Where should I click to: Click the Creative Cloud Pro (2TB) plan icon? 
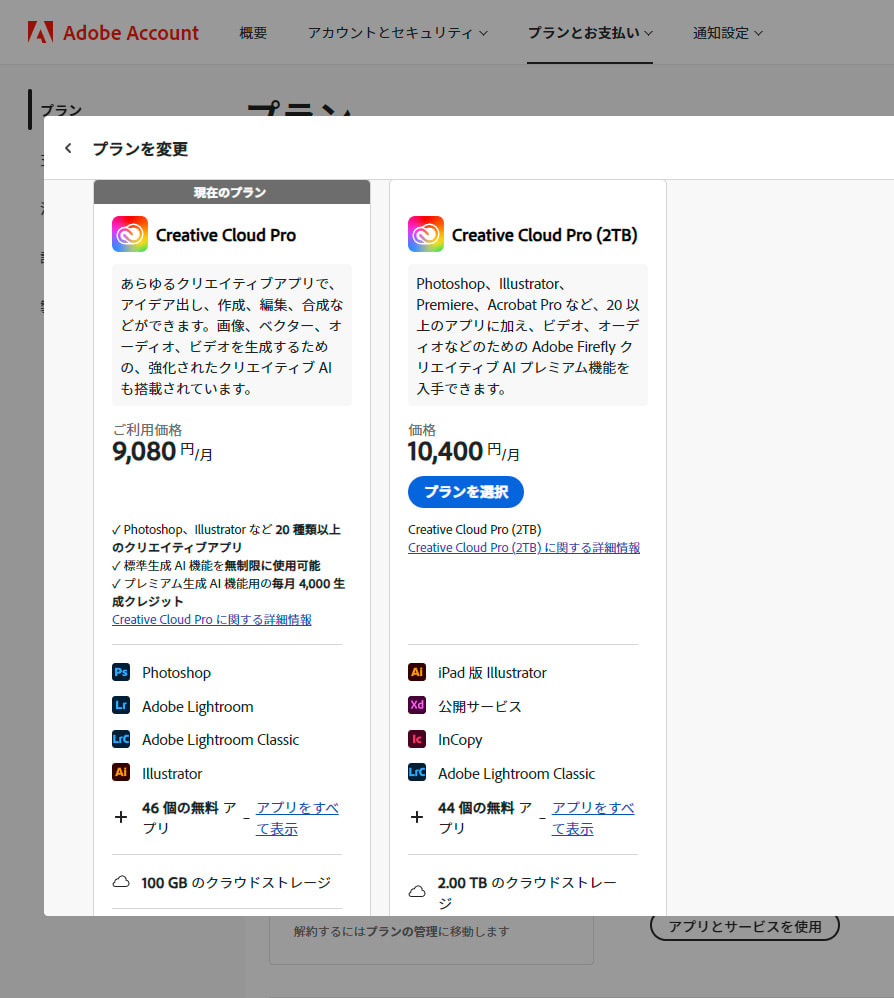pyautogui.click(x=426, y=234)
